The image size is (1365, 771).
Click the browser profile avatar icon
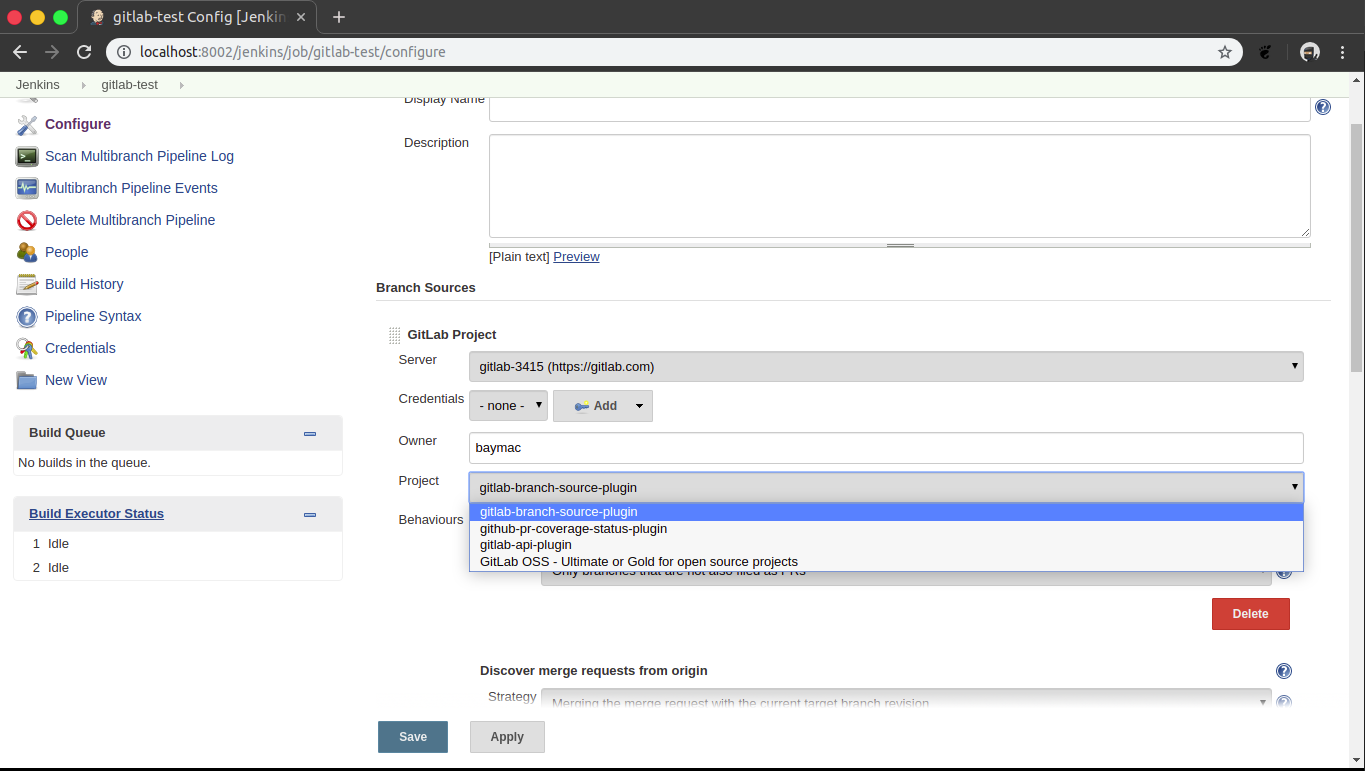[1310, 52]
